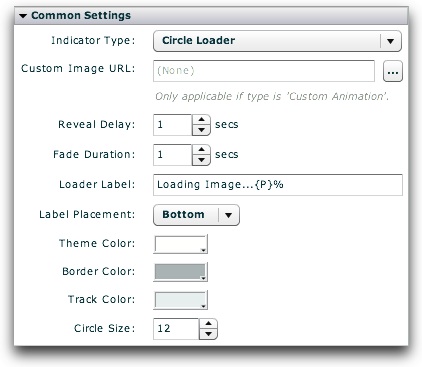Viewport: 422px width, 367px height.
Task: Open the Theme Color swatch picker
Action: (x=180, y=244)
